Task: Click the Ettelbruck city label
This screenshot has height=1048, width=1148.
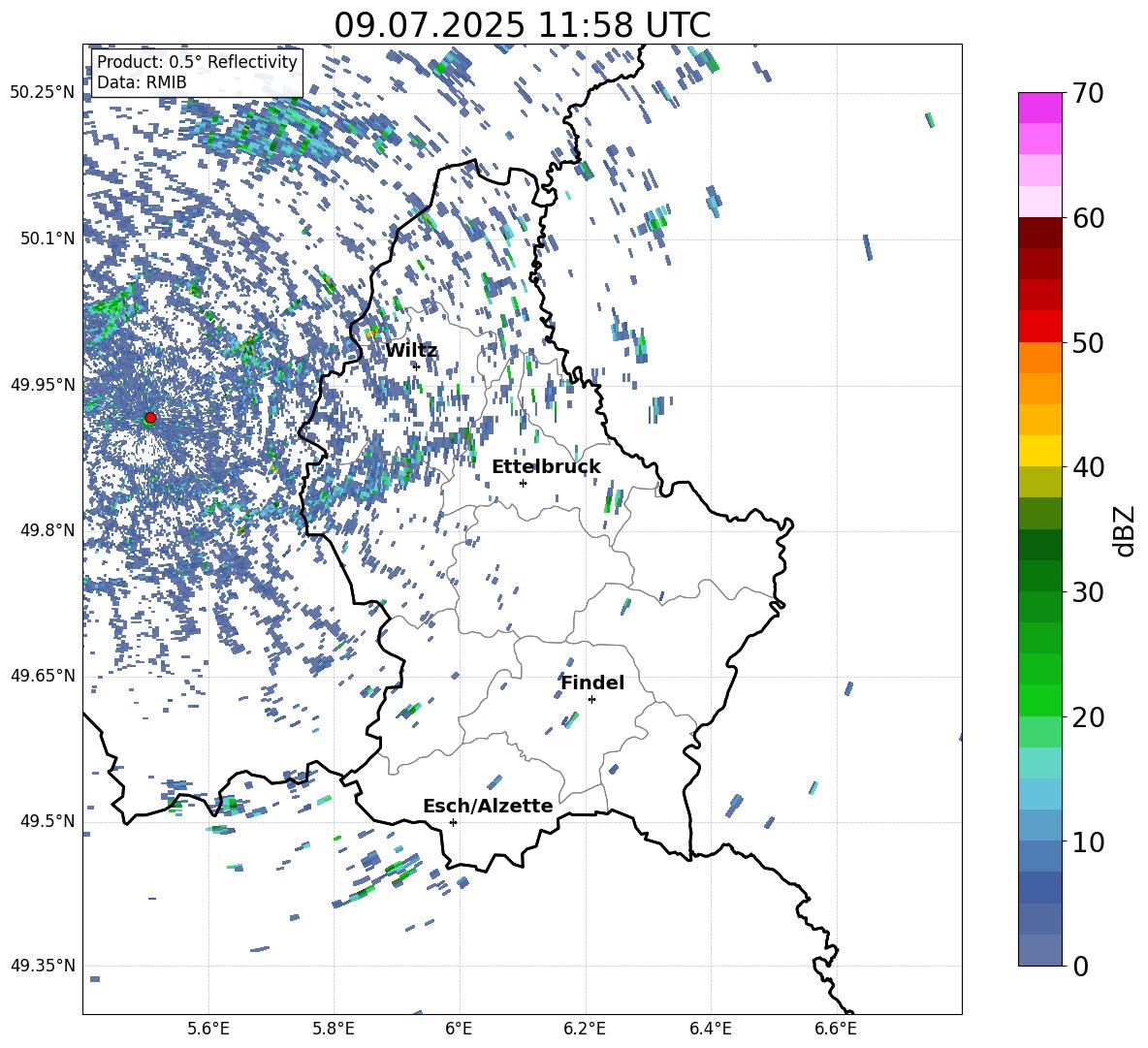Action: 546,467
